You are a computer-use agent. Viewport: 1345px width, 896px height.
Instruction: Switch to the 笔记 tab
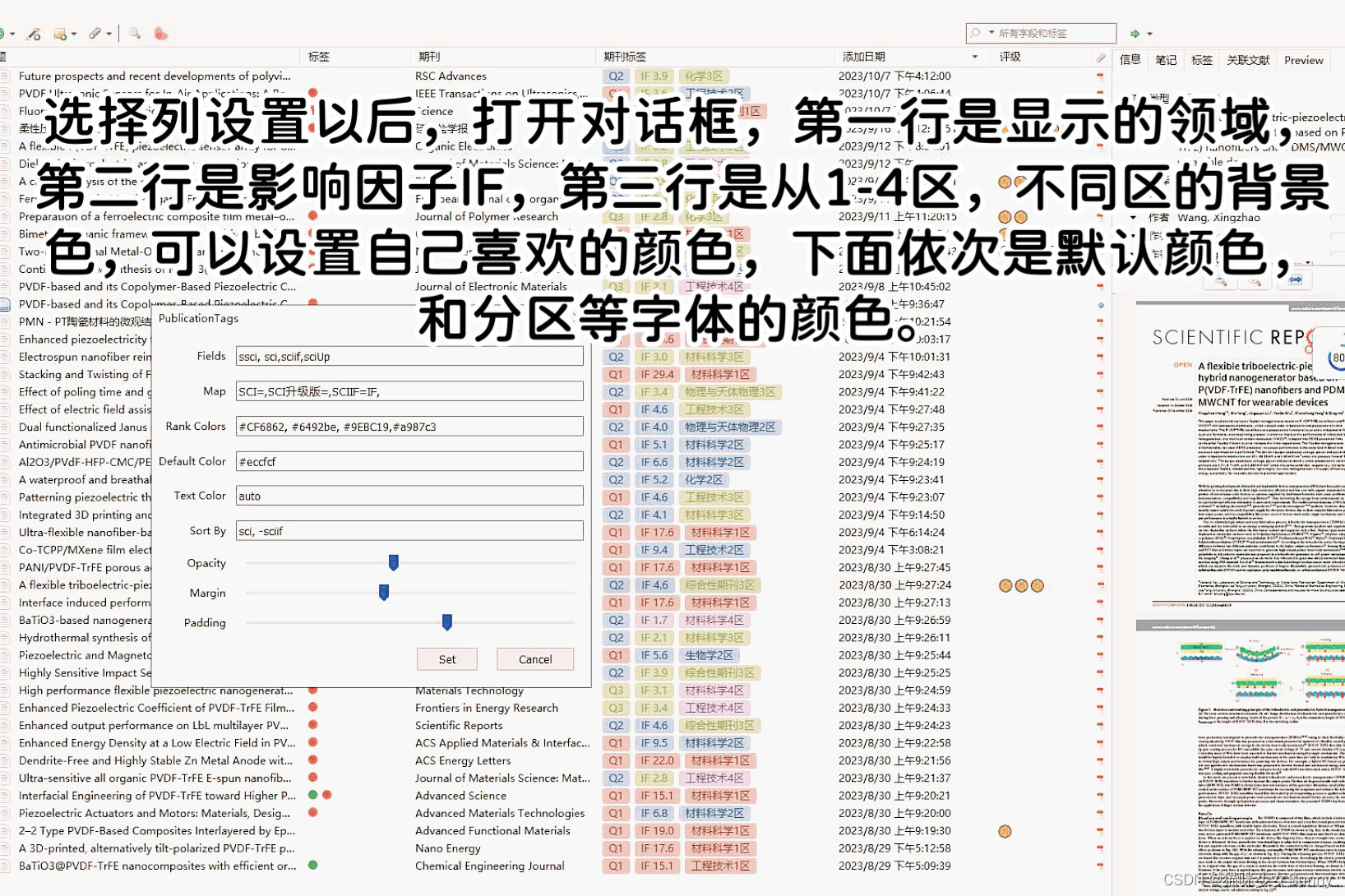(1166, 60)
